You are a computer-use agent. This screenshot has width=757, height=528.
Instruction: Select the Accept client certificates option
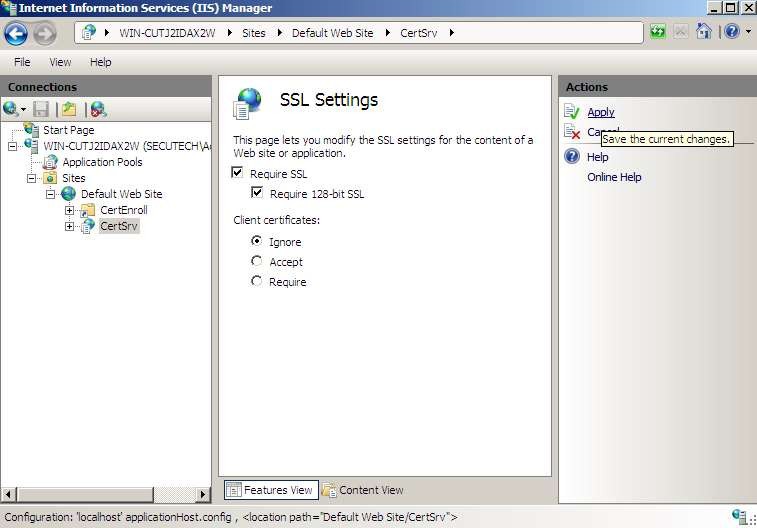pyautogui.click(x=256, y=261)
